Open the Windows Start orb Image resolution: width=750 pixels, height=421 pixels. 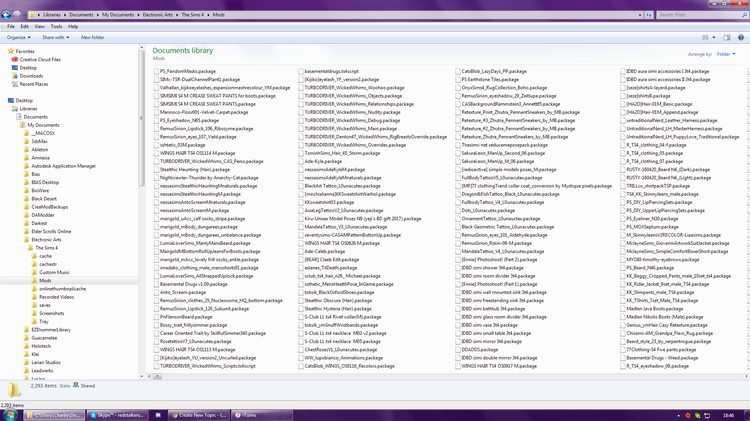pos(10,415)
